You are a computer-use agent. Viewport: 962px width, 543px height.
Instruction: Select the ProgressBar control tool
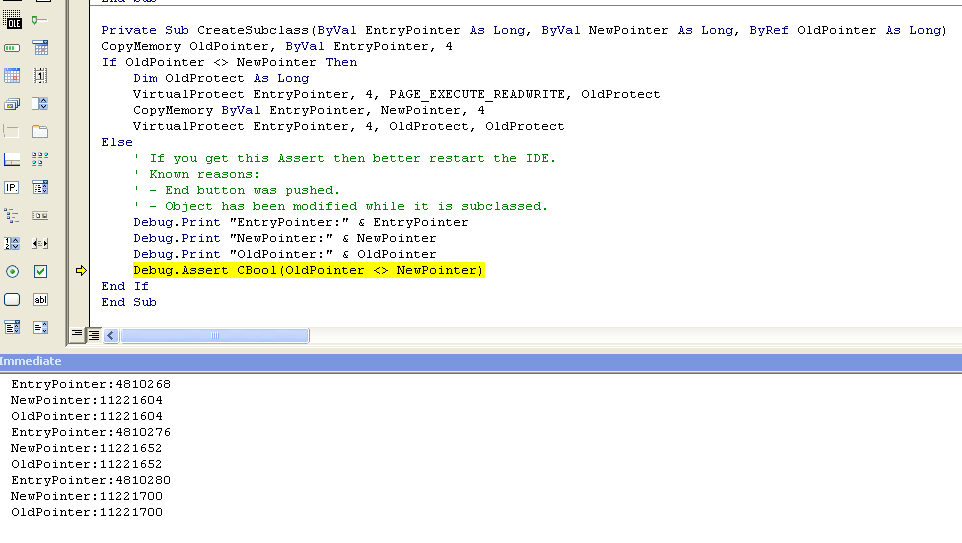click(12, 48)
